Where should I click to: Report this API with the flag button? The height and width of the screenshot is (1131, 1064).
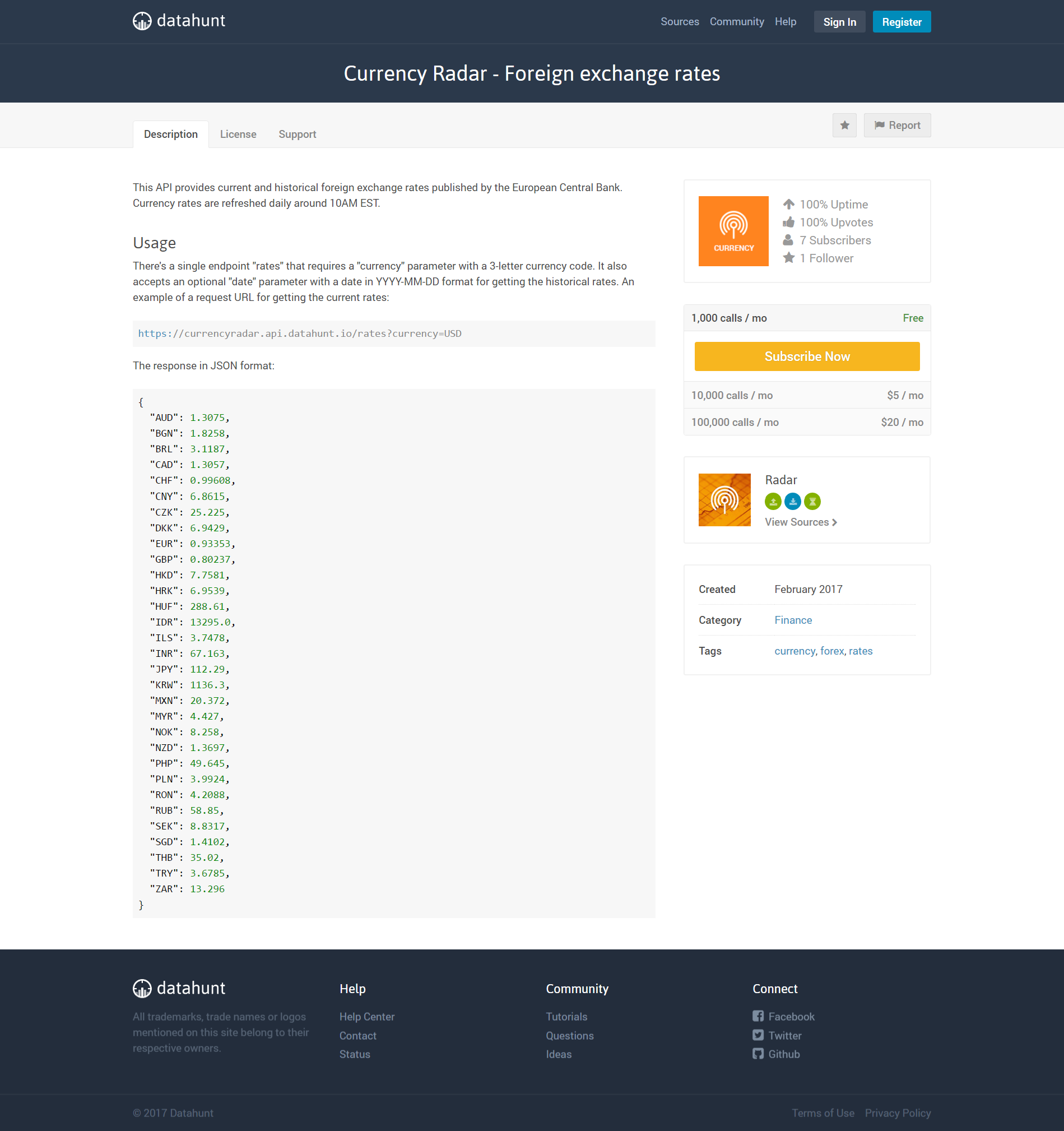pos(898,125)
